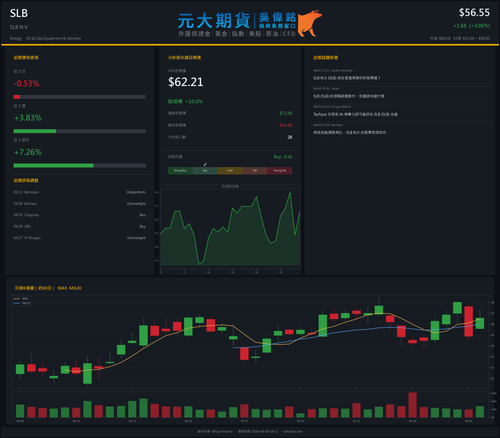Click the Buy rating segment

click(x=205, y=171)
